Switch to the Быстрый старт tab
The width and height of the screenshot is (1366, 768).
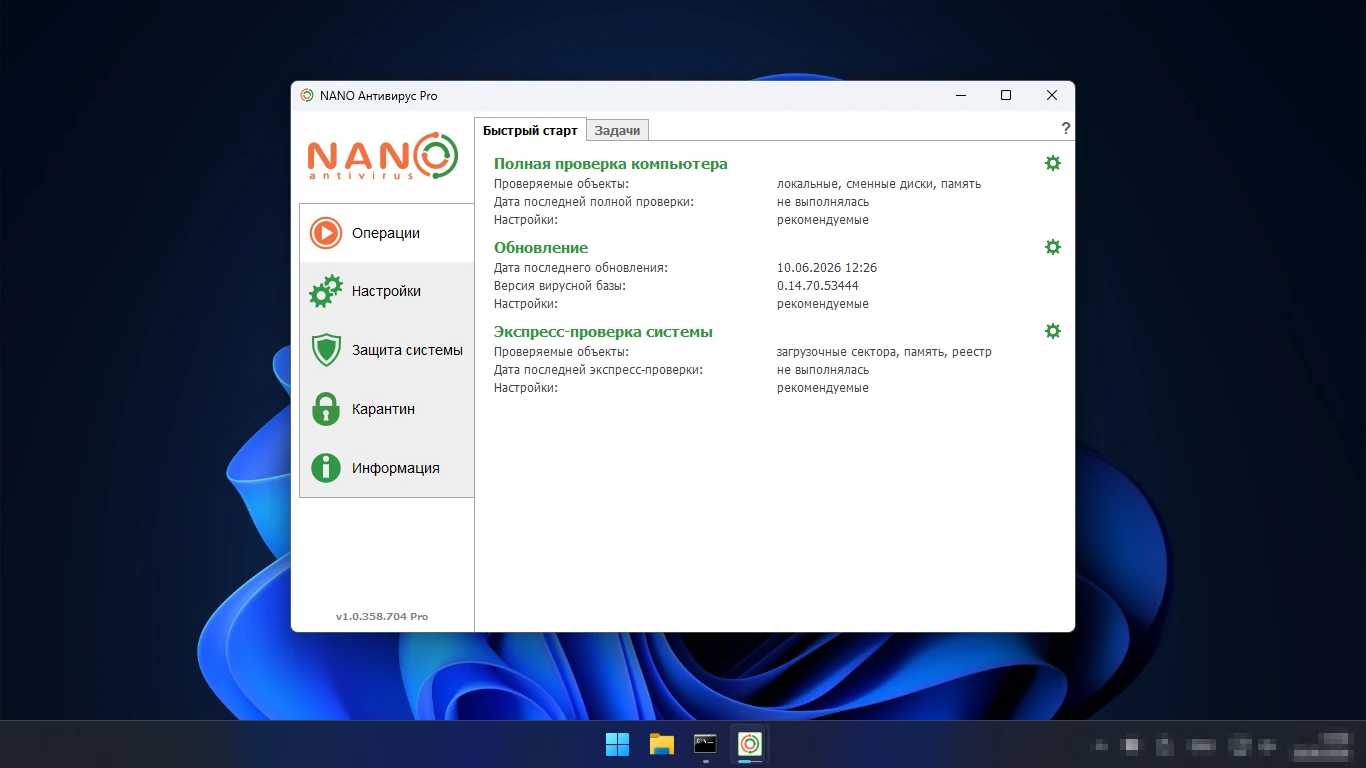pos(530,130)
